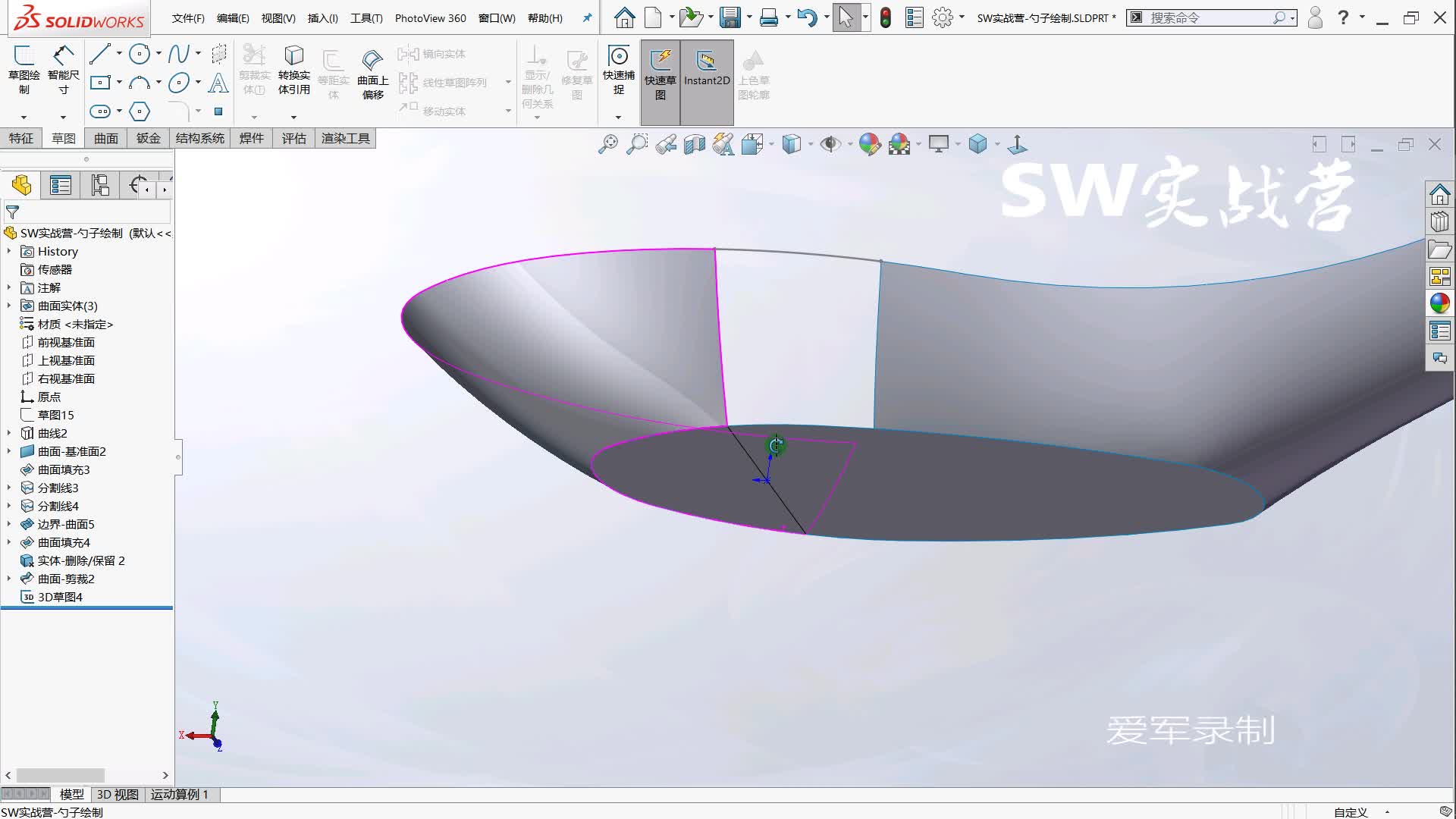Activate Zoom to Fit
Viewport: 1456px width, 819px height.
(607, 144)
